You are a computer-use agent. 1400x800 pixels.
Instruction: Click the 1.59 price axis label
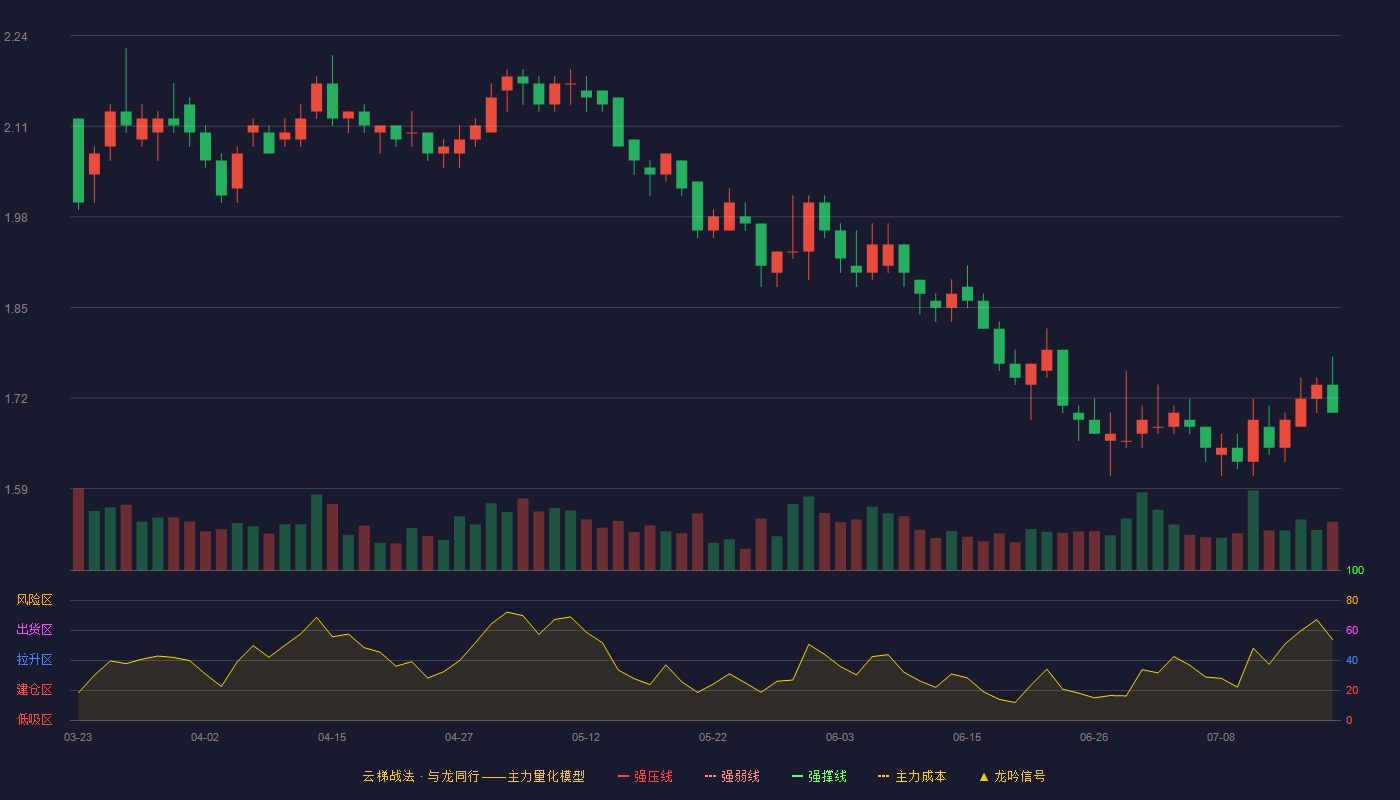coord(16,490)
